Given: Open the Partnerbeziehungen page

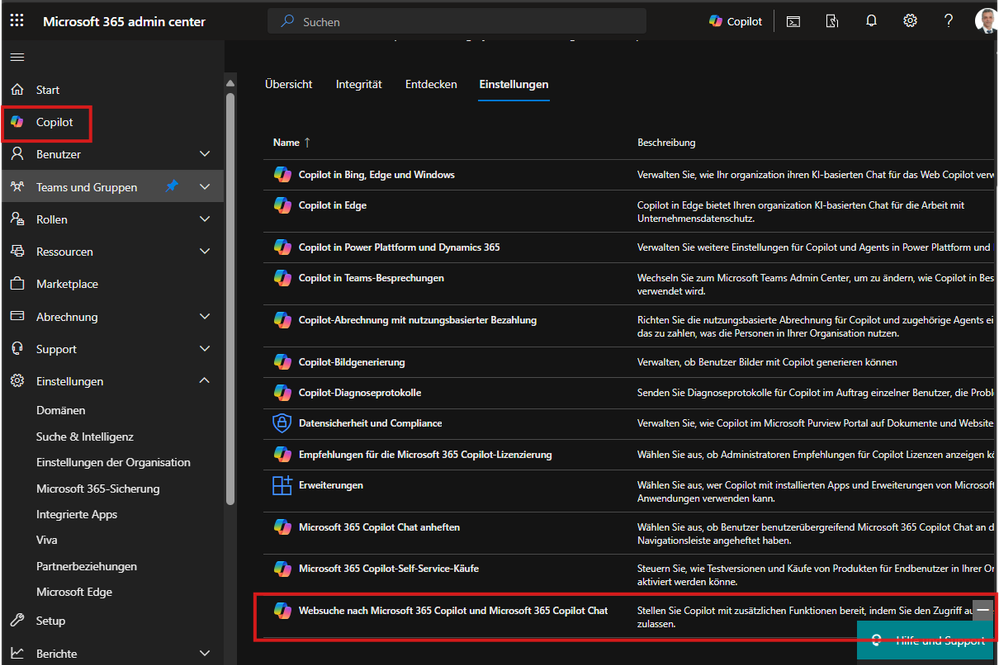Looking at the screenshot, I should (87, 566).
